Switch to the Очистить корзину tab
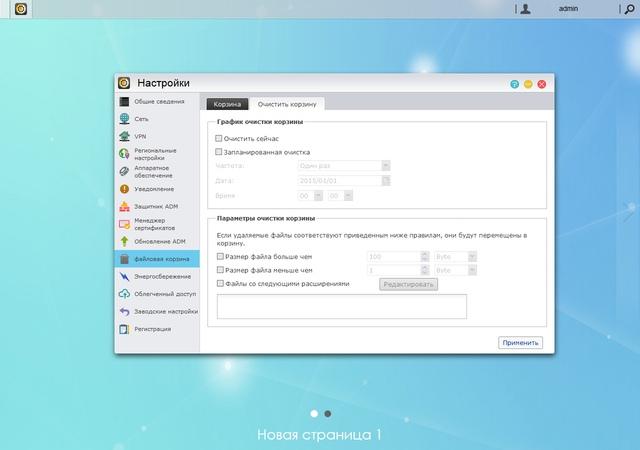The image size is (640, 450). (287, 104)
